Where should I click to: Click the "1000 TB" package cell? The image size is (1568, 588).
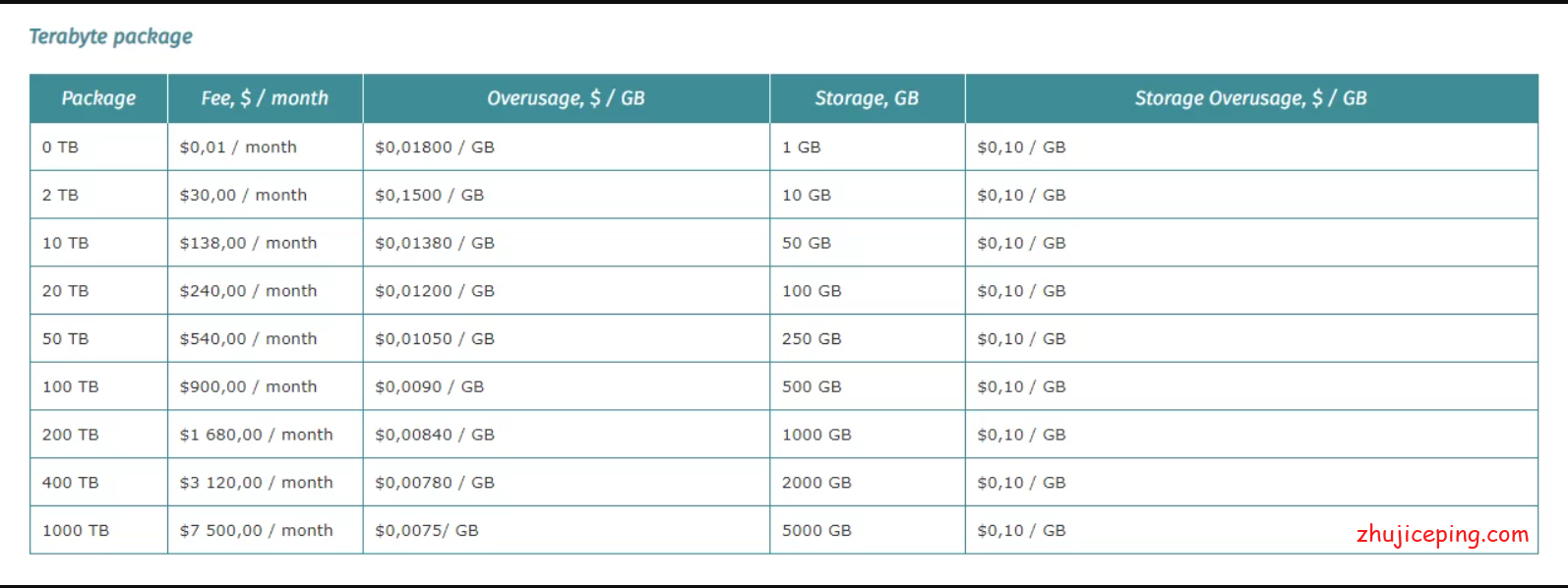76,530
